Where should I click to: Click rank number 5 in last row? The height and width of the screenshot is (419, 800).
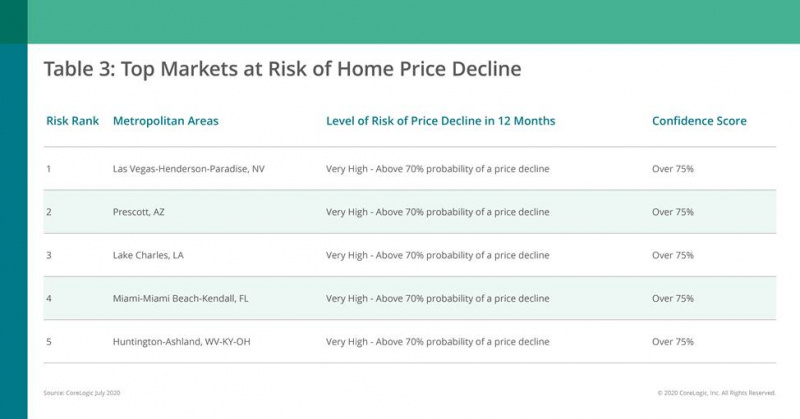pos(49,342)
